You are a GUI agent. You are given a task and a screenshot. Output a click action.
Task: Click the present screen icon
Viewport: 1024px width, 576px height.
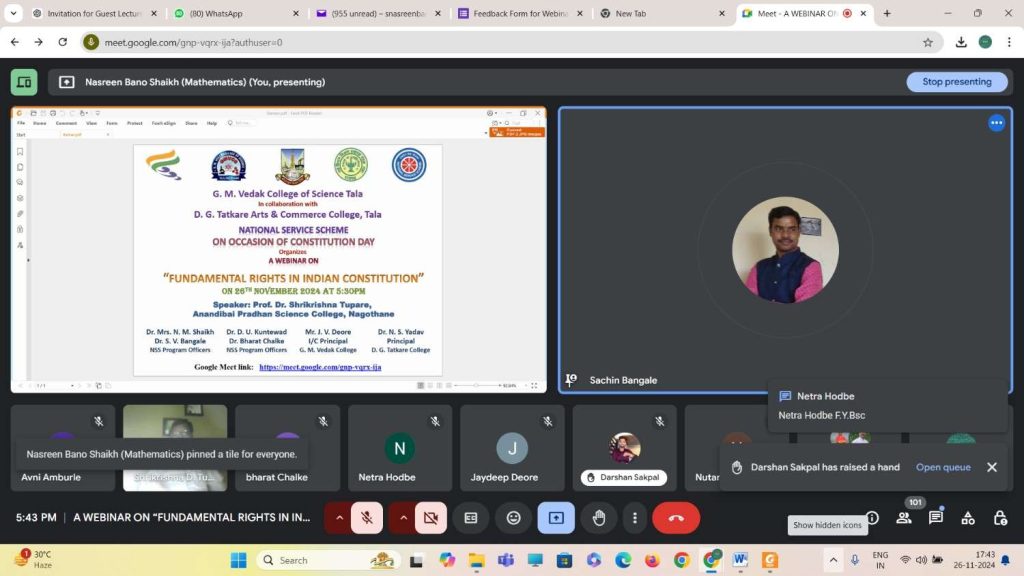point(556,518)
